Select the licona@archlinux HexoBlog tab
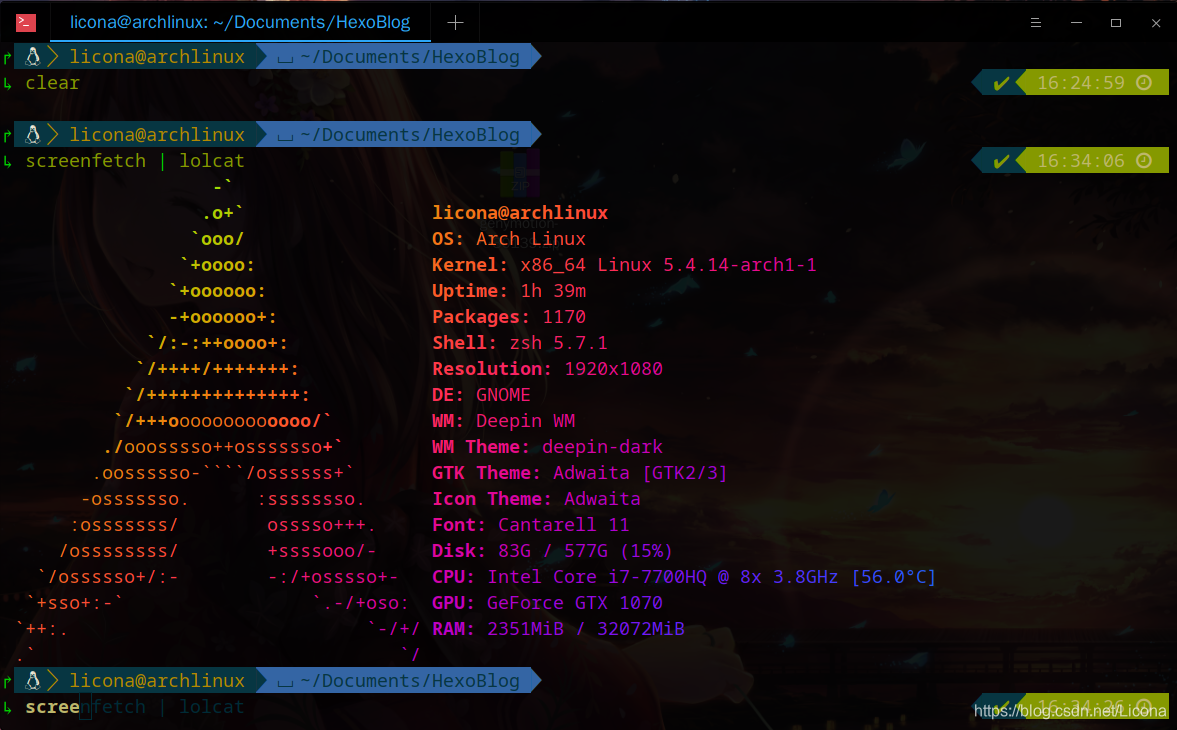The image size is (1177, 730). pyautogui.click(x=240, y=23)
